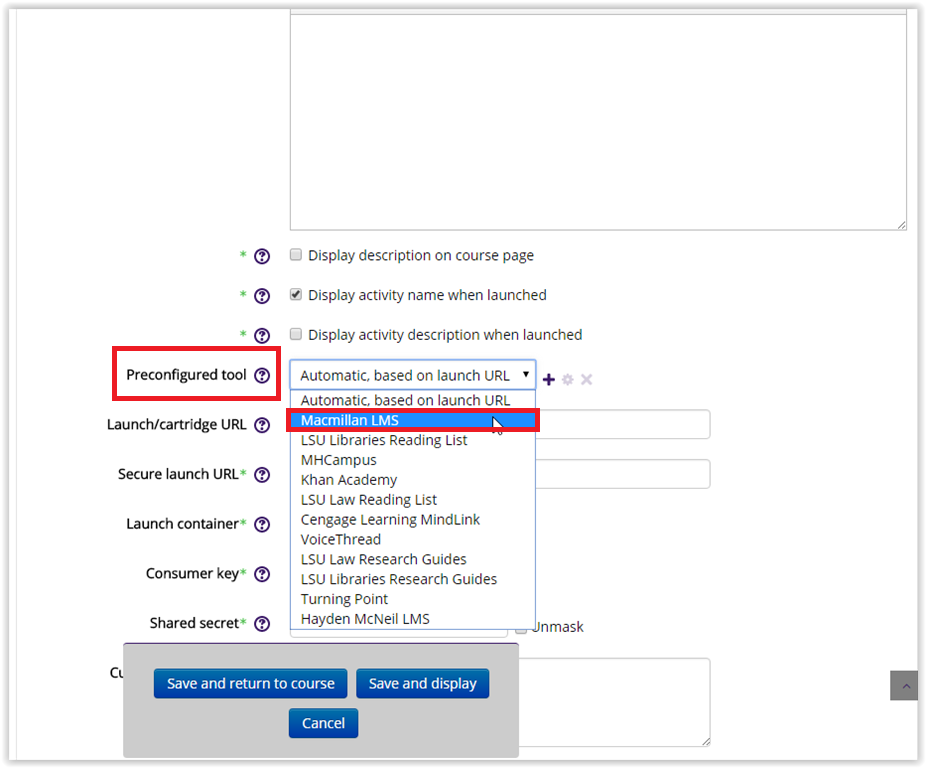Uncheck Display activity name when launched
This screenshot has height=768, width=926.
[x=296, y=294]
